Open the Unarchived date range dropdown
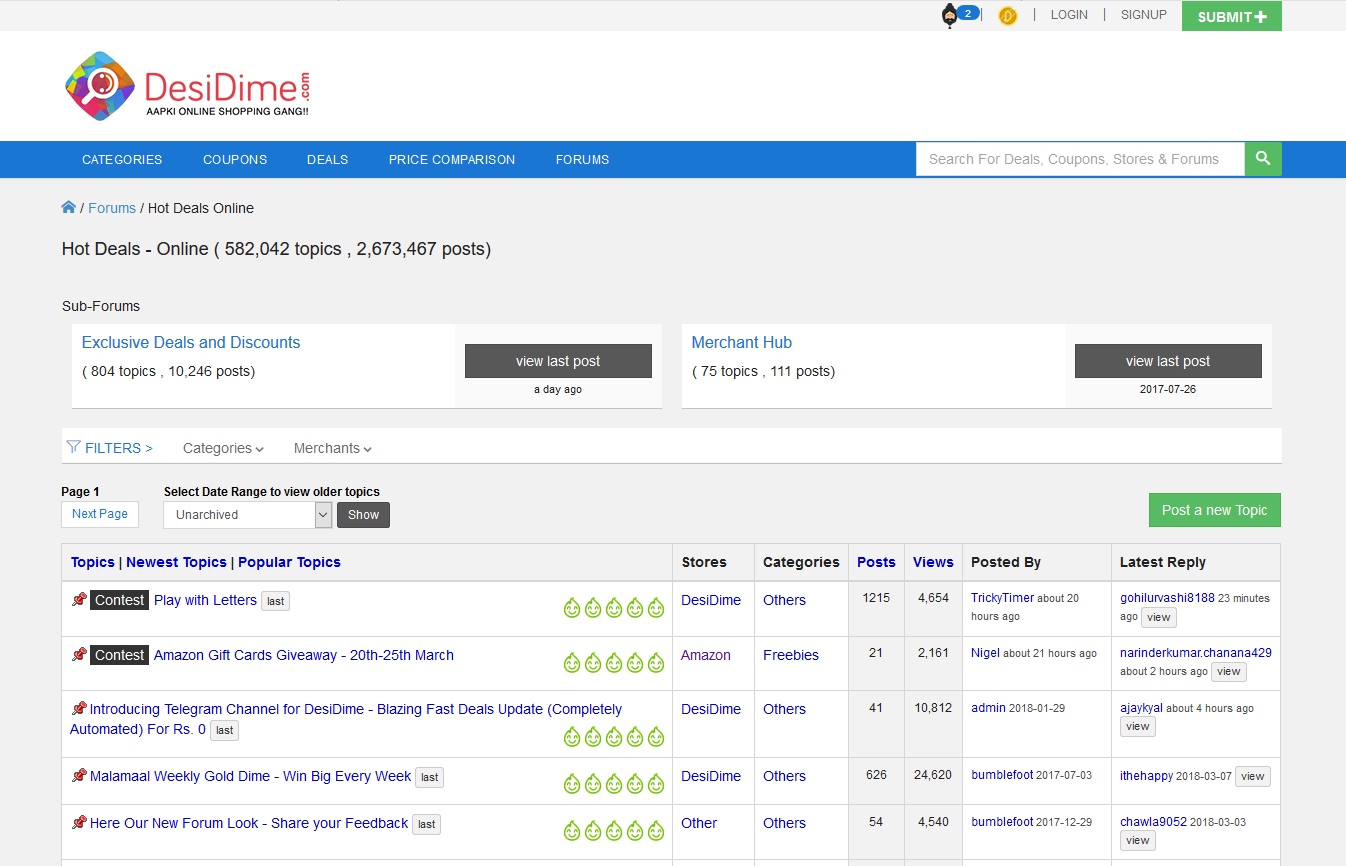1346x866 pixels. click(247, 515)
